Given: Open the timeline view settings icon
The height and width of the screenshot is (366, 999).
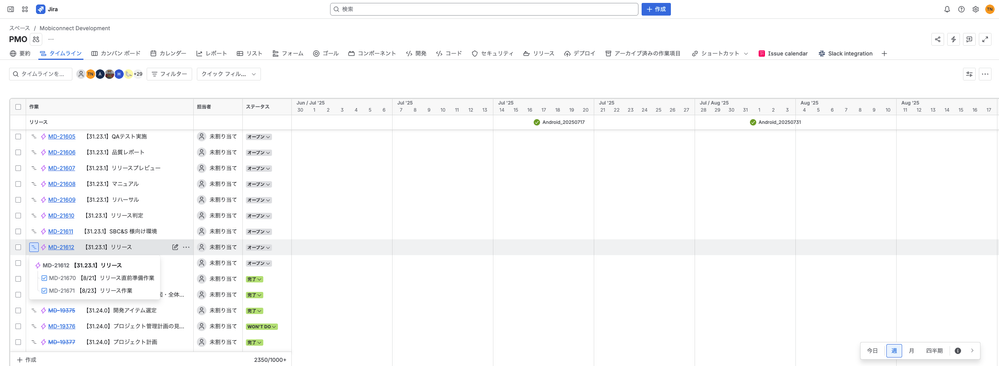Looking at the screenshot, I should [x=969, y=74].
